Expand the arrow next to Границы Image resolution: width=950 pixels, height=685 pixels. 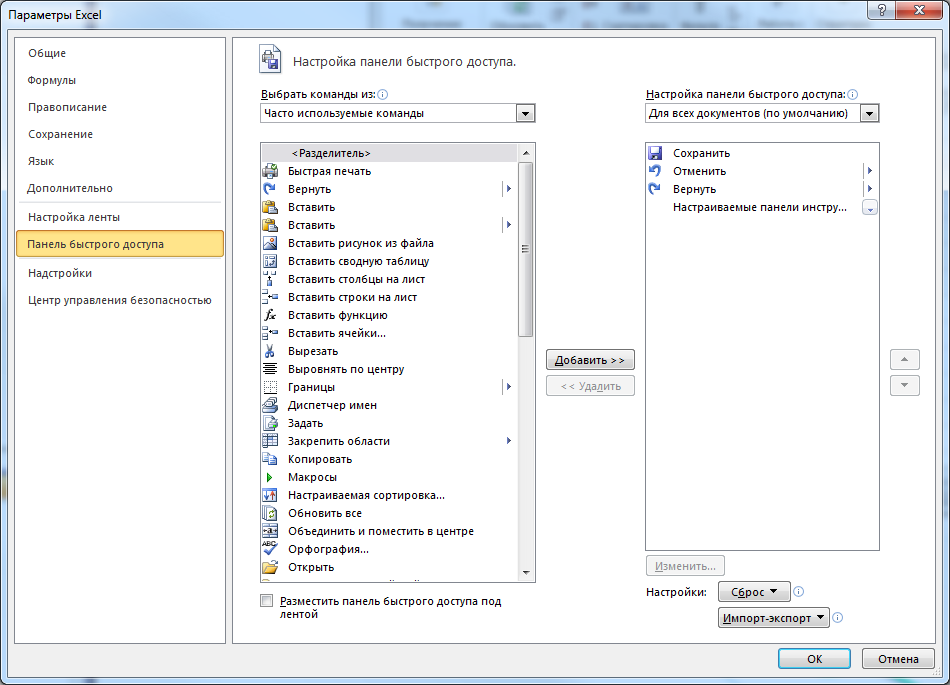508,387
